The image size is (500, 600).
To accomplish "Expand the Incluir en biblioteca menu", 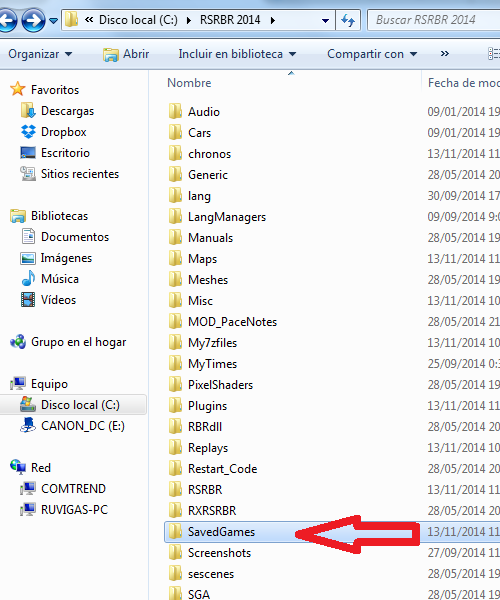I will click(237, 54).
